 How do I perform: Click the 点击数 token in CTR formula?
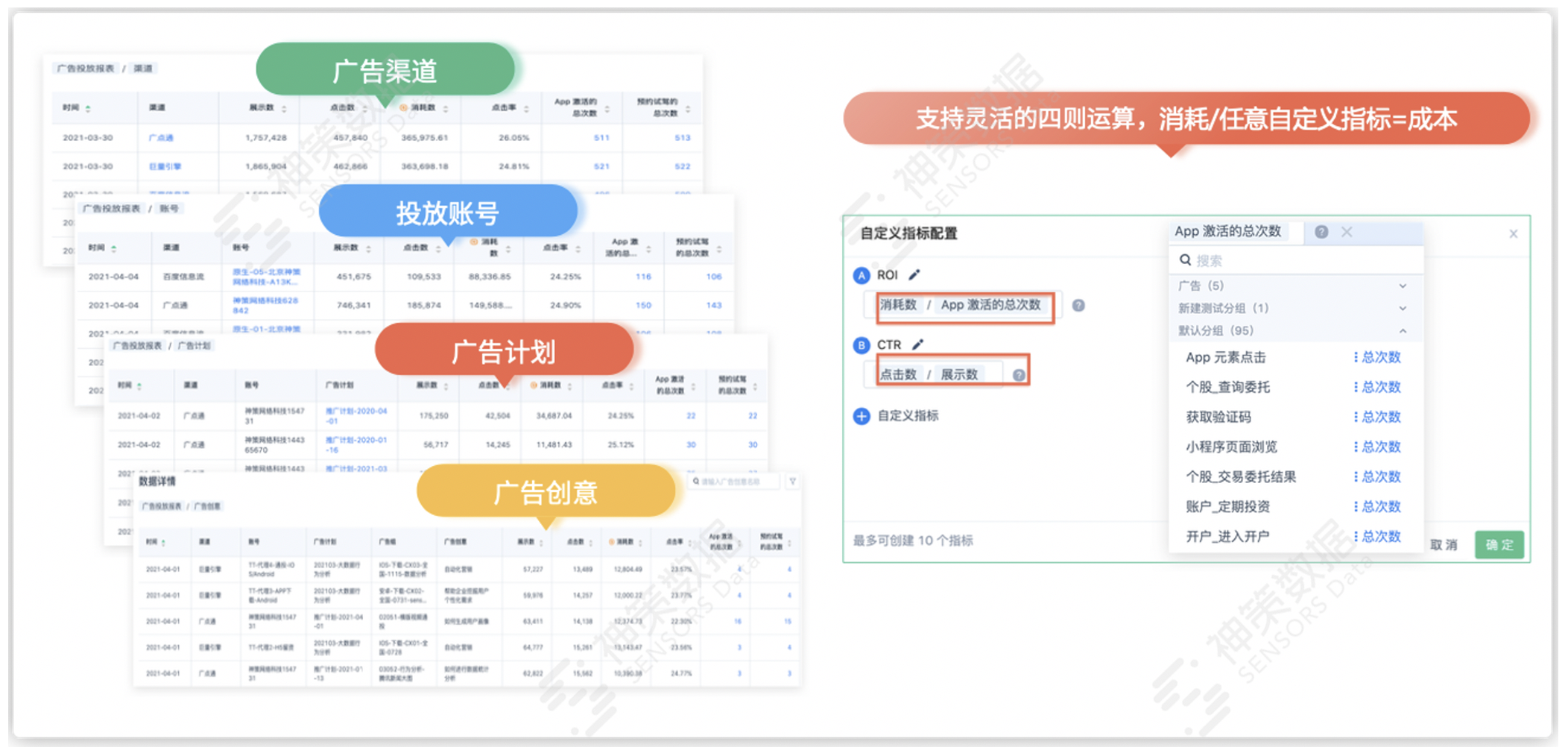click(x=898, y=375)
